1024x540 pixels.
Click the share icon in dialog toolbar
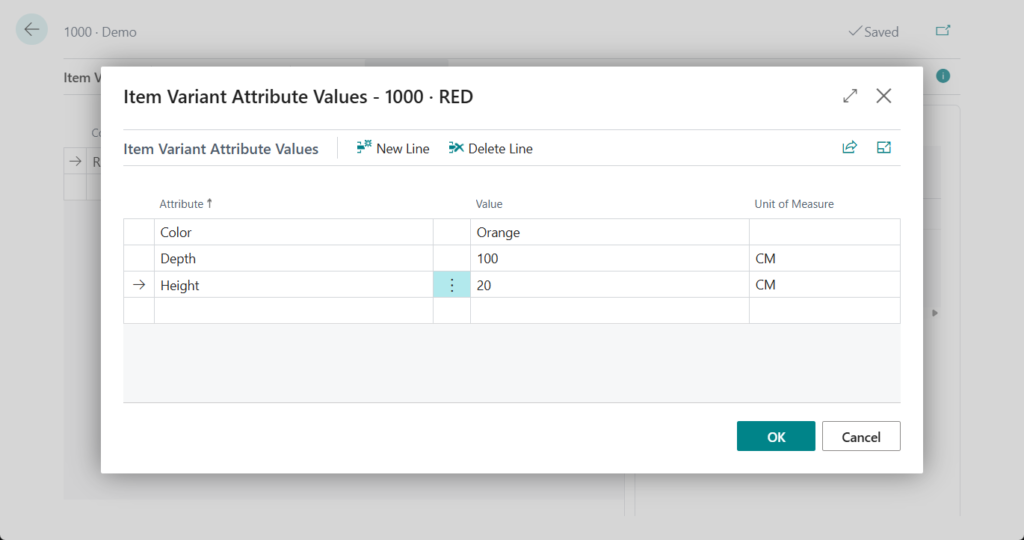tap(849, 148)
